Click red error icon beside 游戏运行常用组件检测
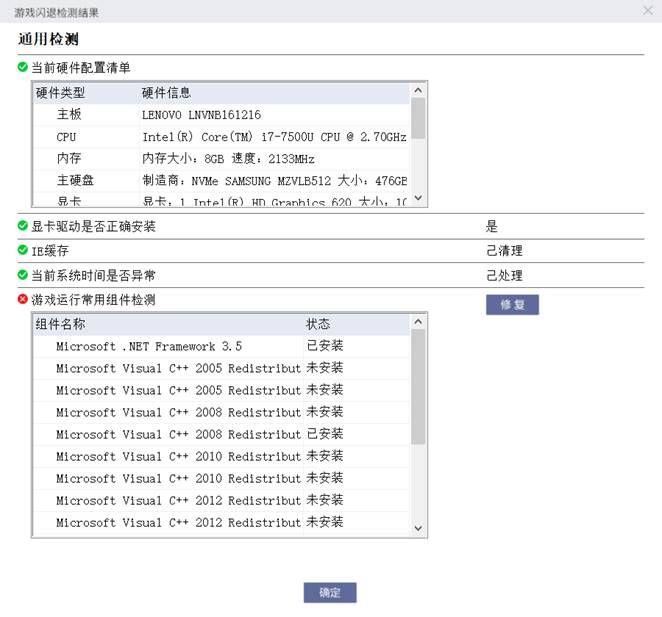The width and height of the screenshot is (662, 617). click(x=23, y=299)
